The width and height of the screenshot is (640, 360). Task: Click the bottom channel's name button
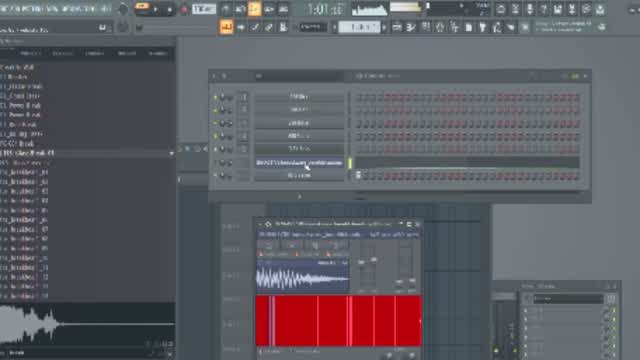(299, 176)
